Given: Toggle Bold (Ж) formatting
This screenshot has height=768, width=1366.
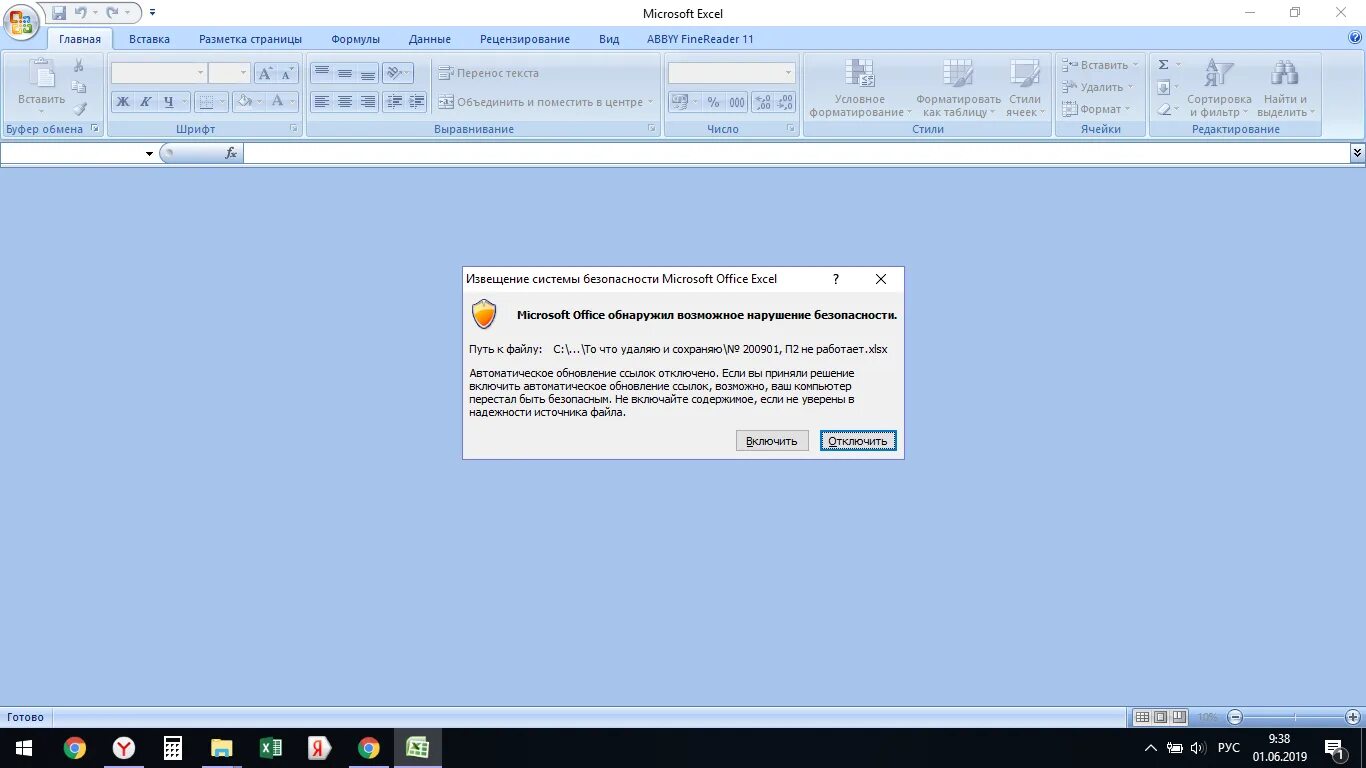Looking at the screenshot, I should (x=122, y=101).
